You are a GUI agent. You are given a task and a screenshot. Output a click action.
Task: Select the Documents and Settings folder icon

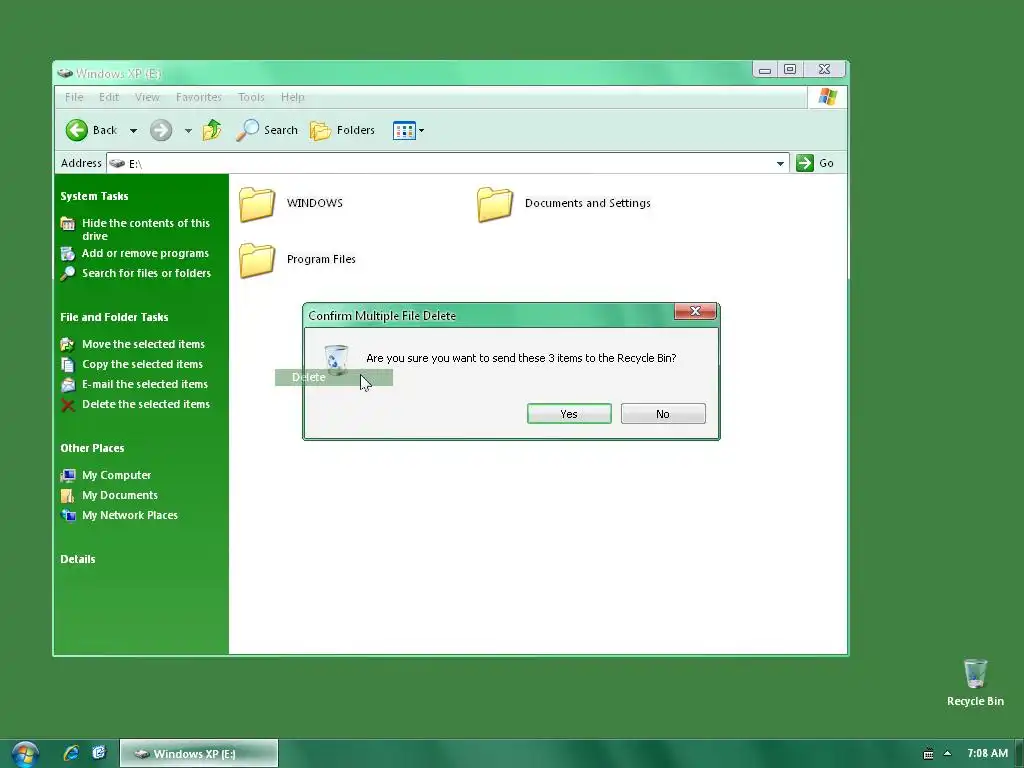tap(495, 204)
